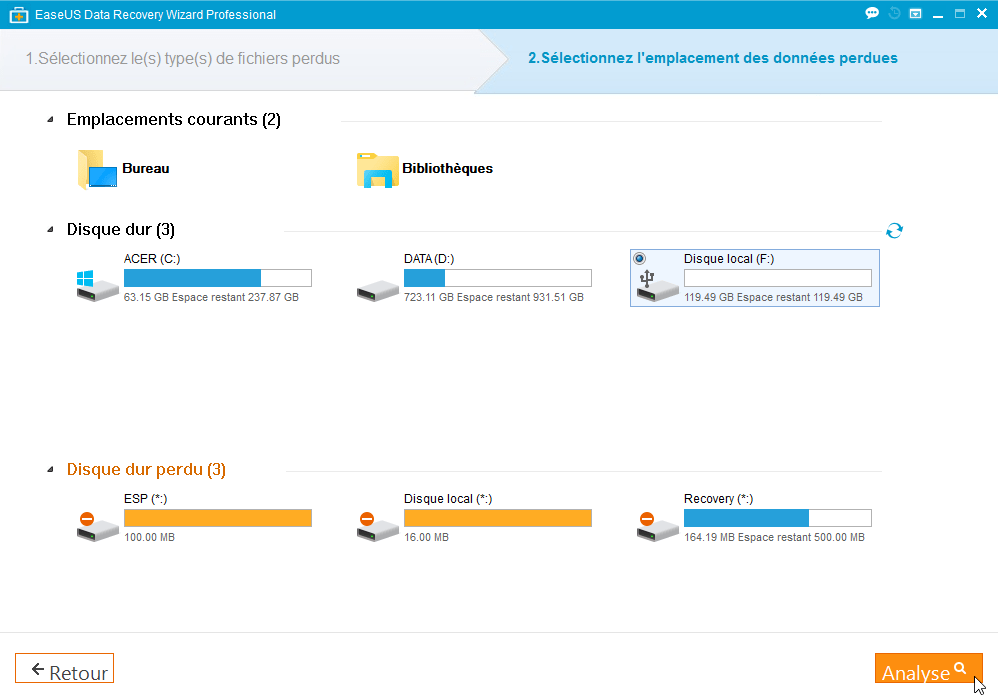Click the USB drive icon for Disque local (F:)
The image size is (998, 698).
(657, 286)
